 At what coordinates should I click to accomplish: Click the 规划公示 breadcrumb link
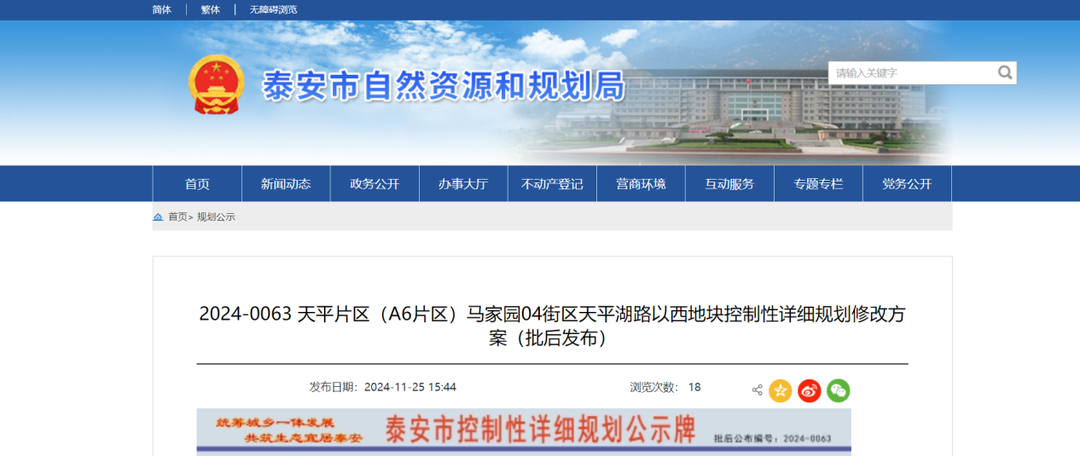[216, 217]
